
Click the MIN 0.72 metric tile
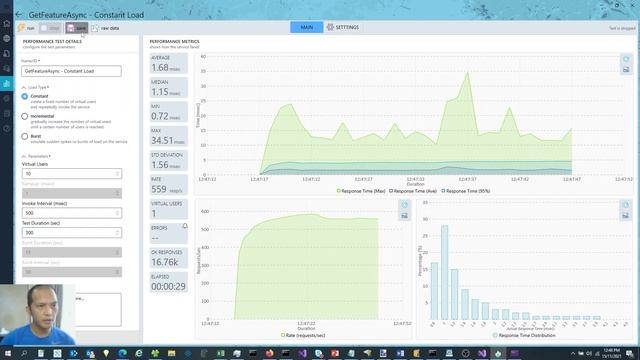pyautogui.click(x=169, y=112)
